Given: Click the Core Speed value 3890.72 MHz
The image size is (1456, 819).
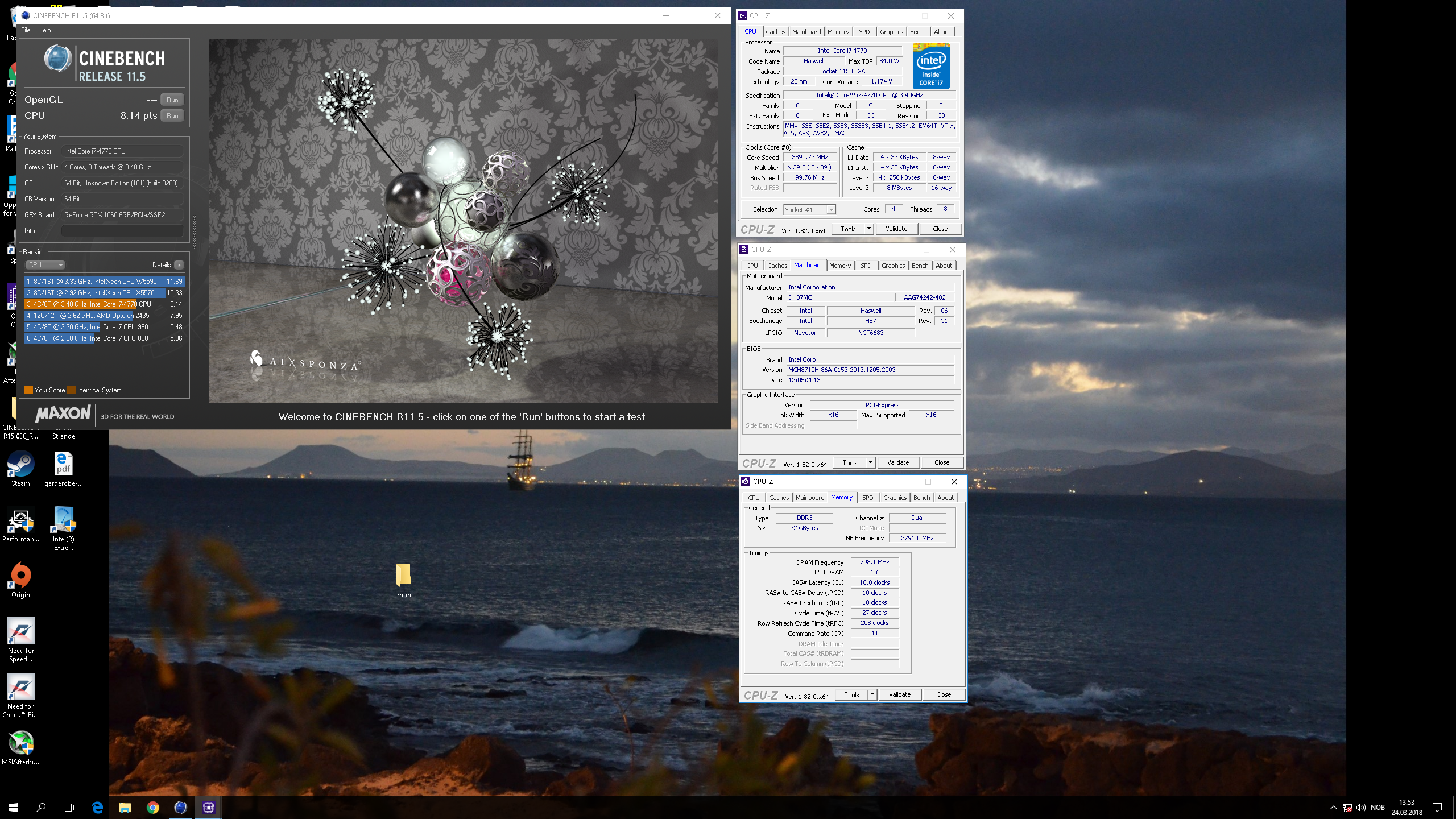Looking at the screenshot, I should click(810, 157).
